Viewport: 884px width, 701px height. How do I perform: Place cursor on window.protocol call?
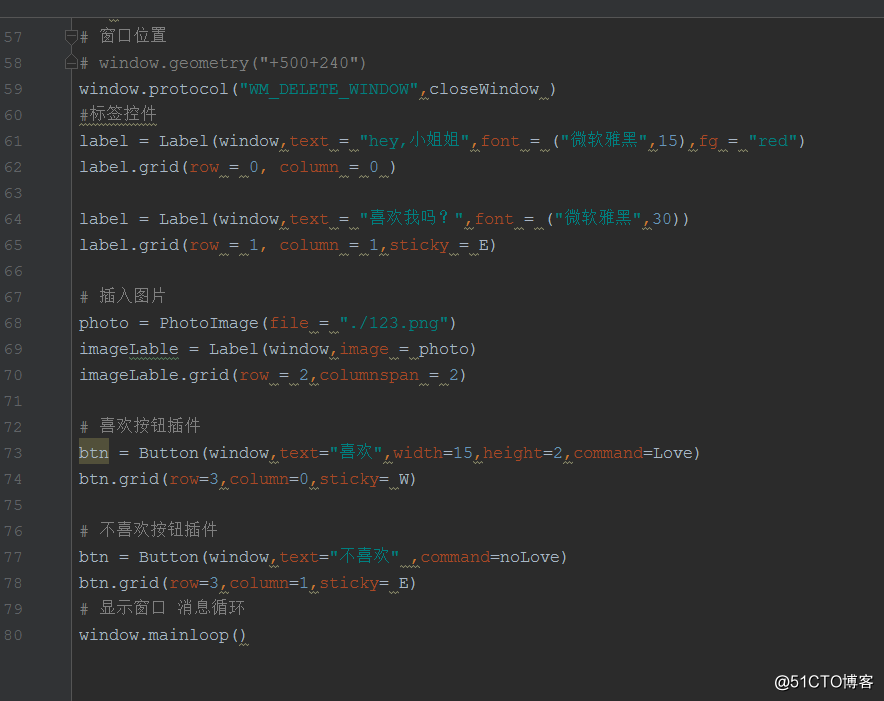coord(153,89)
